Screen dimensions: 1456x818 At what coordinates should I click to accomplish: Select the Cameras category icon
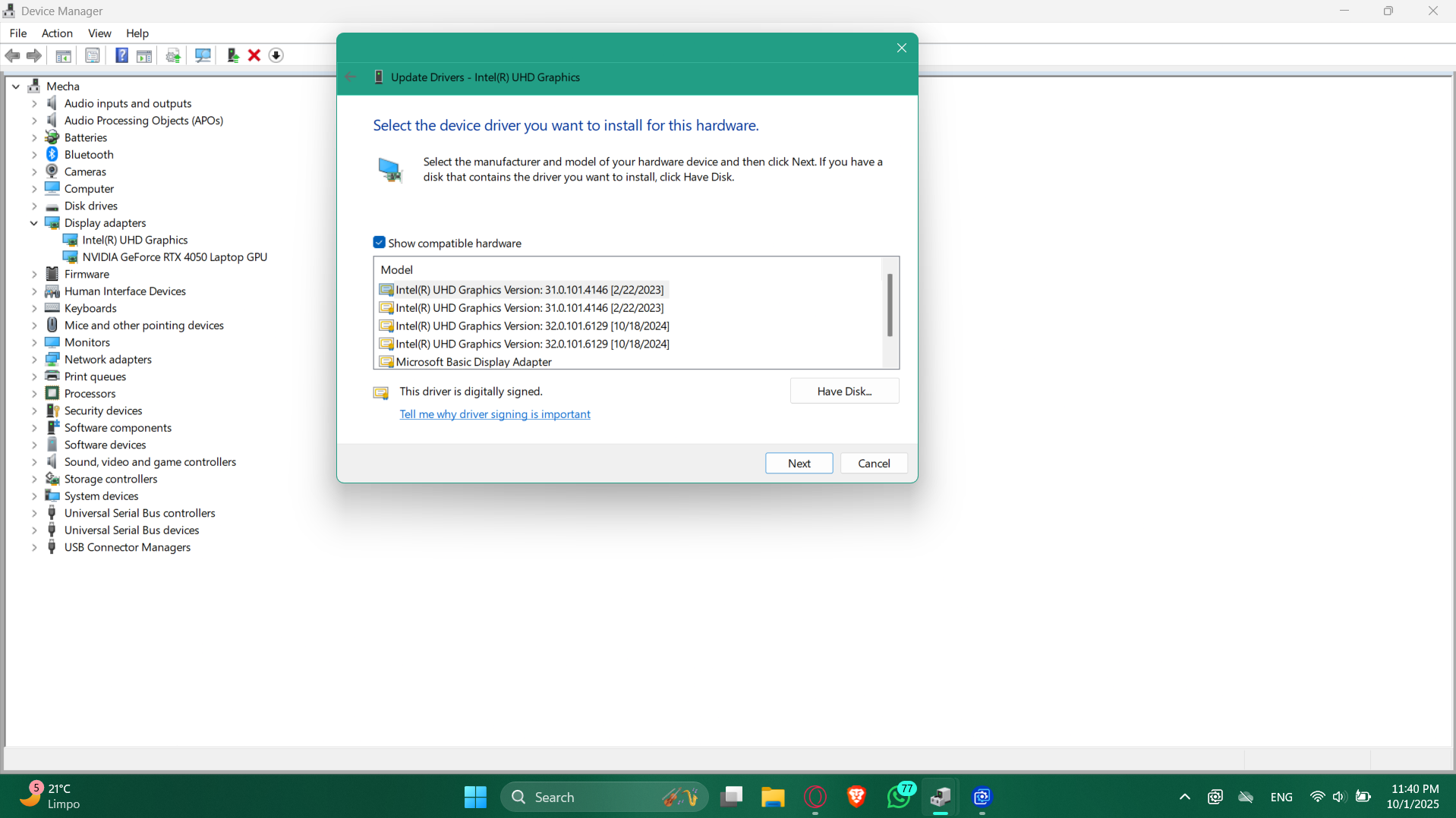point(52,171)
